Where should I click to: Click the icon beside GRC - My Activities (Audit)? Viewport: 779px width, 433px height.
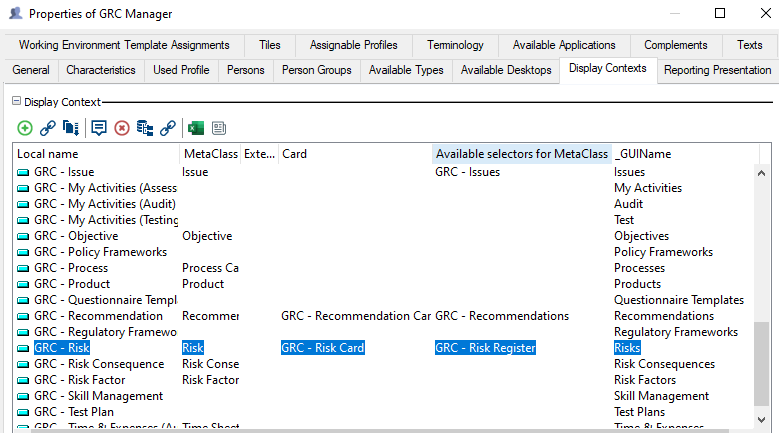(23, 204)
